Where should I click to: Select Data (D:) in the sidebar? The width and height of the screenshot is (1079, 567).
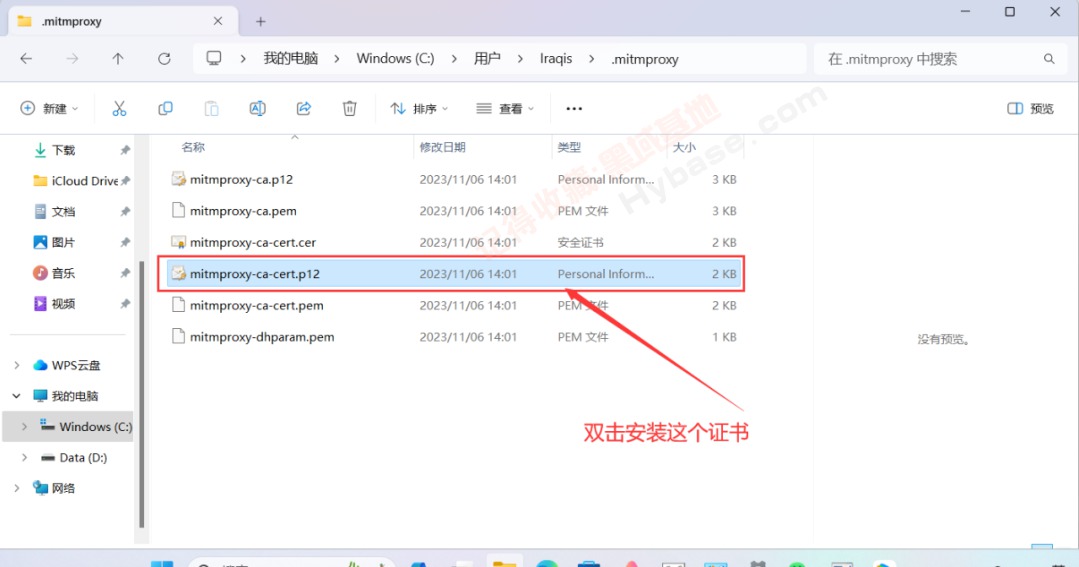pos(83,458)
